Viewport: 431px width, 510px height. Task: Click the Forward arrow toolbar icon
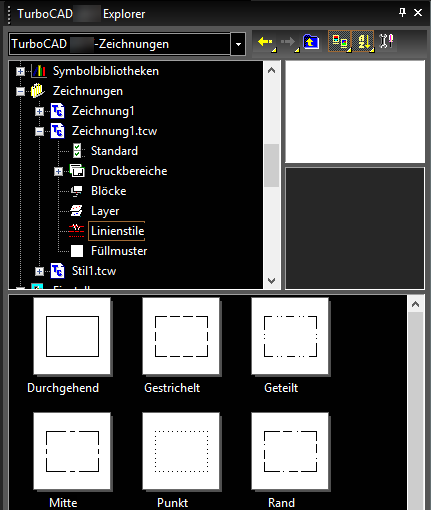click(x=289, y=42)
